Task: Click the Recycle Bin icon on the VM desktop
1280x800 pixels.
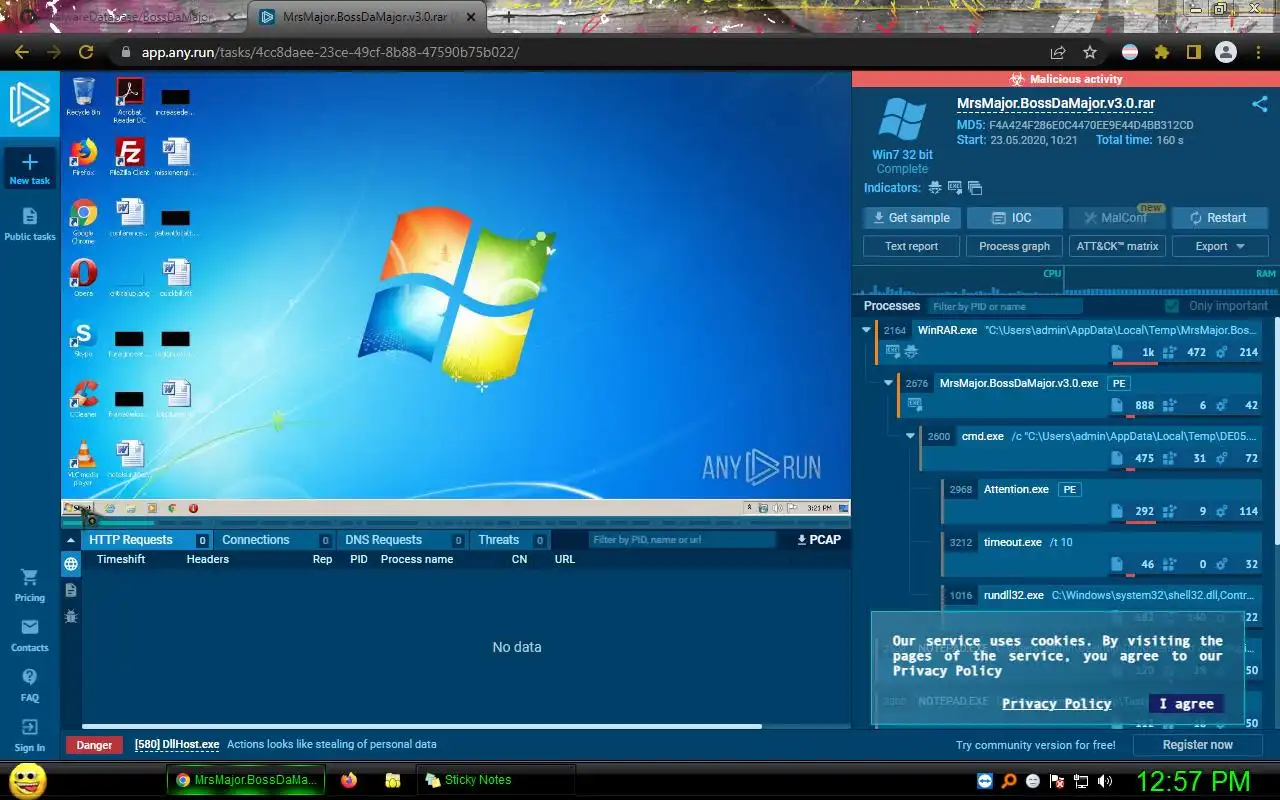Action: (83, 97)
